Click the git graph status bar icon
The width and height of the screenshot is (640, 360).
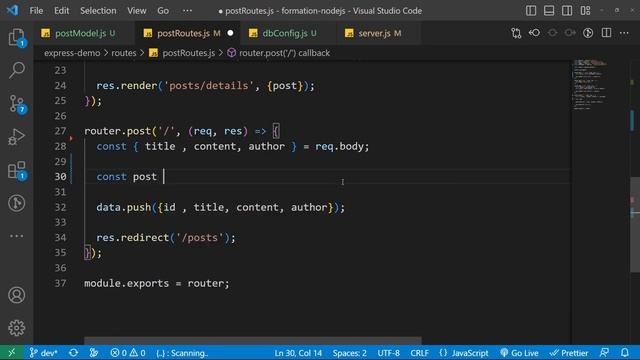coord(93,353)
